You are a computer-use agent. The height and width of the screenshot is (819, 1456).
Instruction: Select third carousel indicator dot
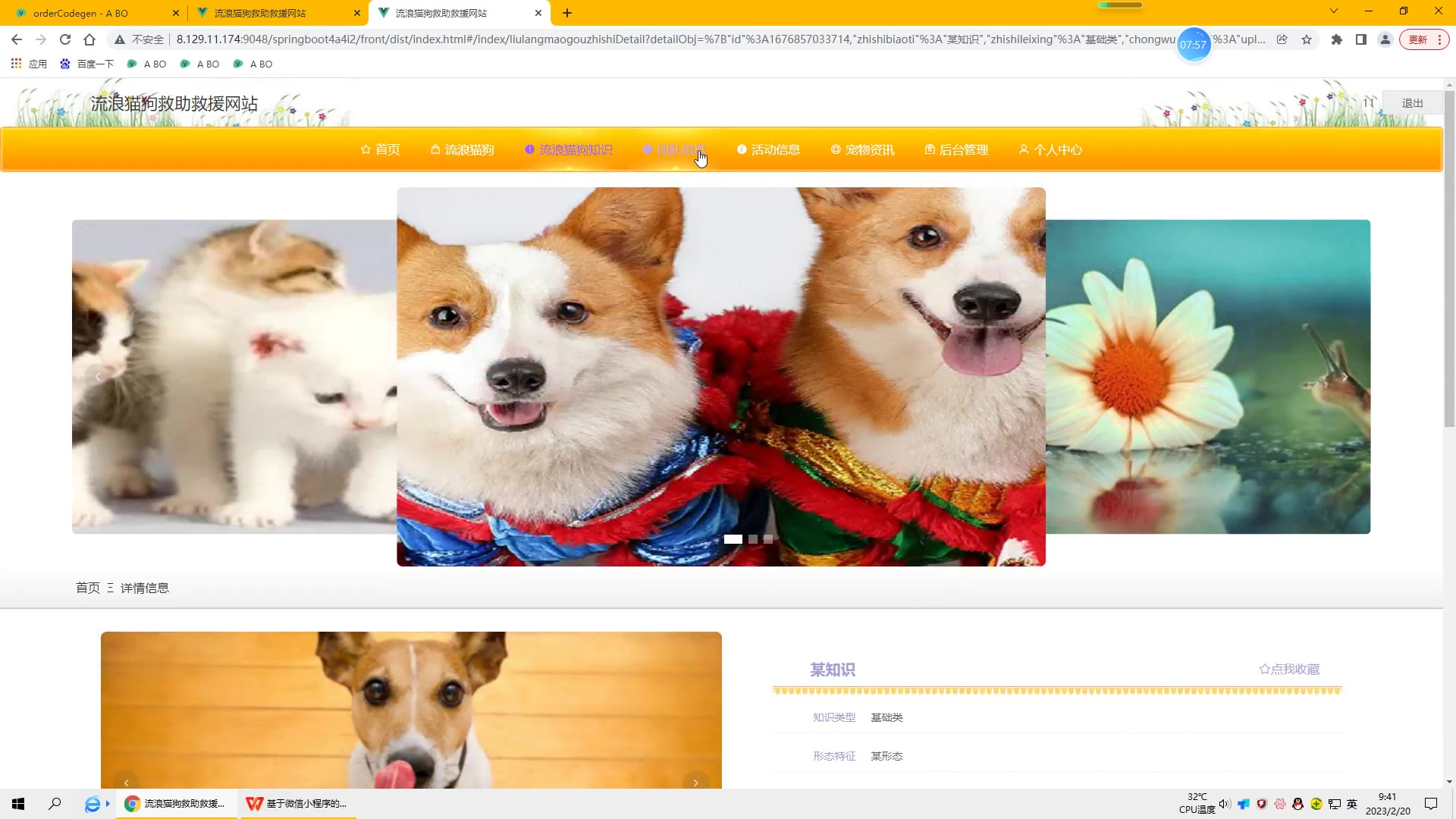pyautogui.click(x=768, y=539)
